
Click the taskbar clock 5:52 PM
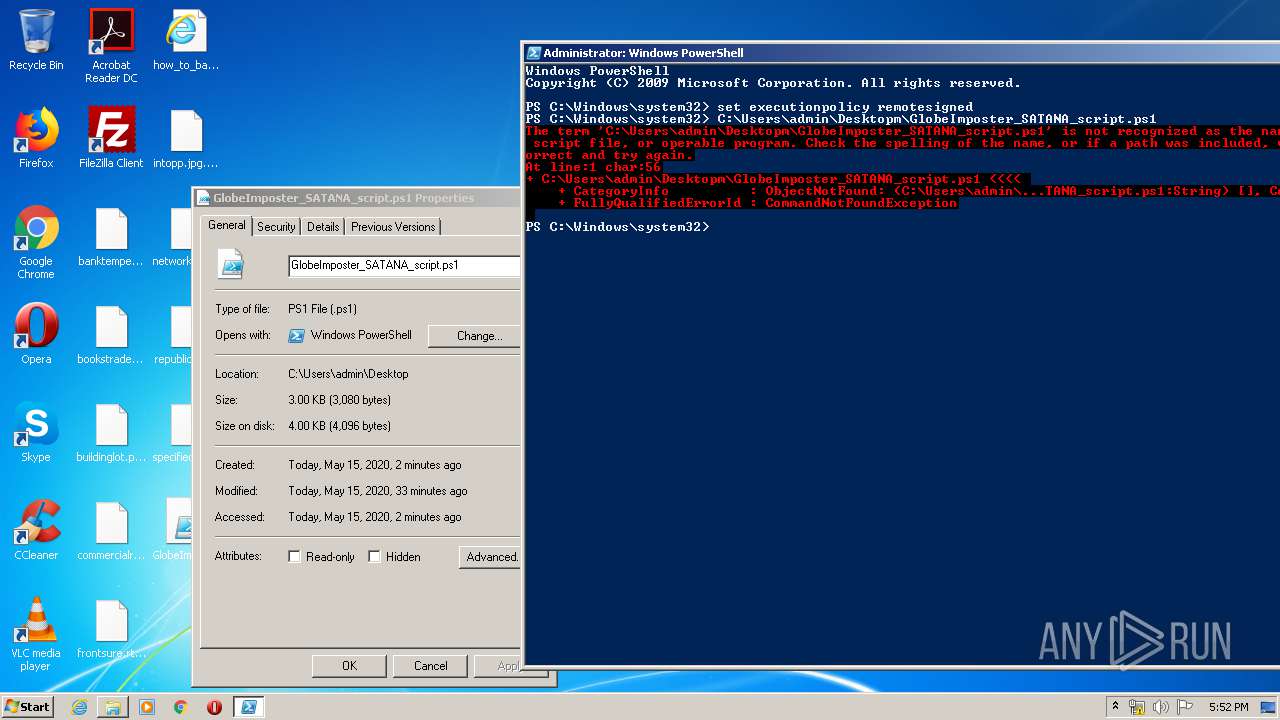(x=1228, y=707)
